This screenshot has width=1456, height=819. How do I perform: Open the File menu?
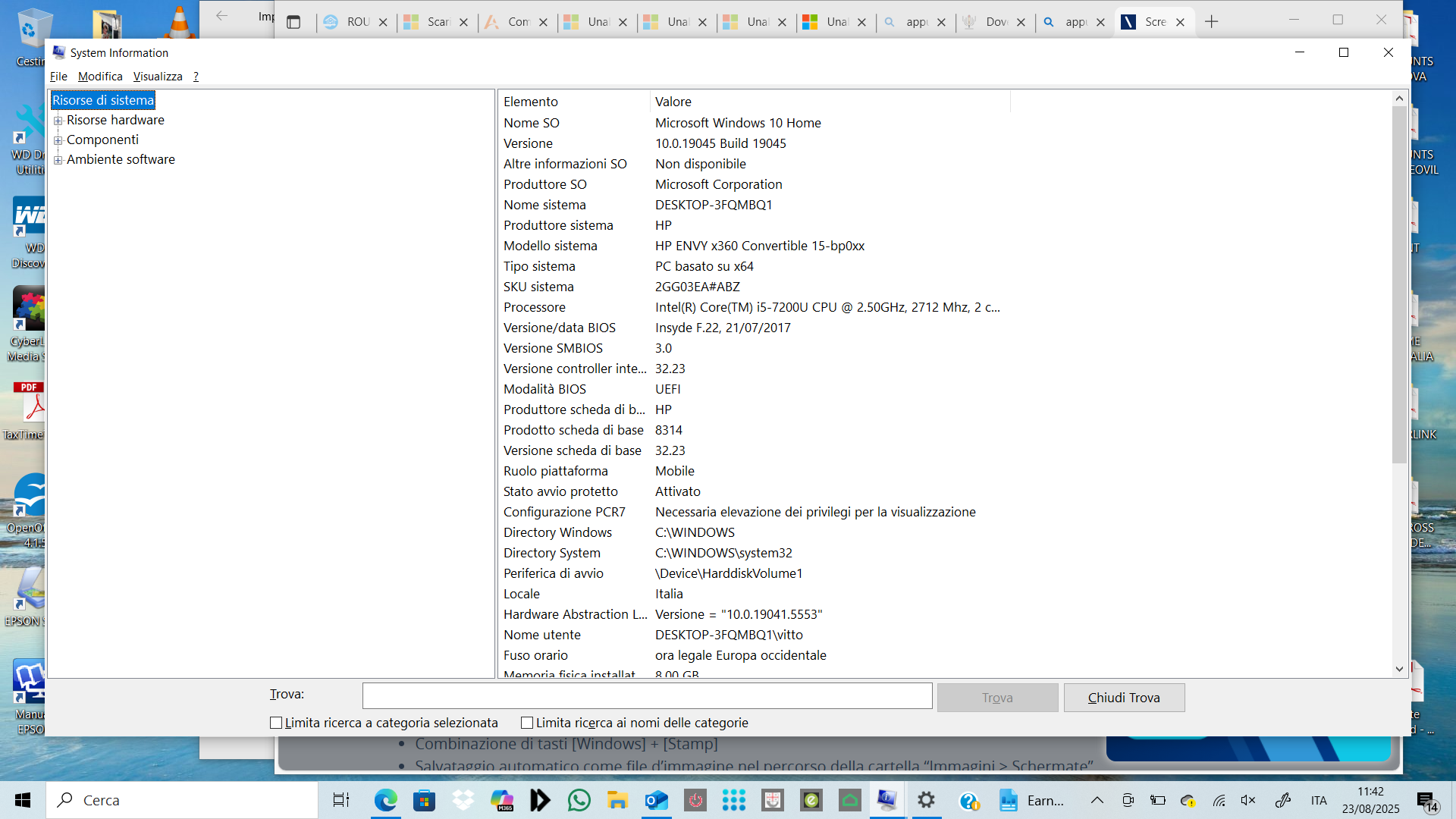pos(58,77)
